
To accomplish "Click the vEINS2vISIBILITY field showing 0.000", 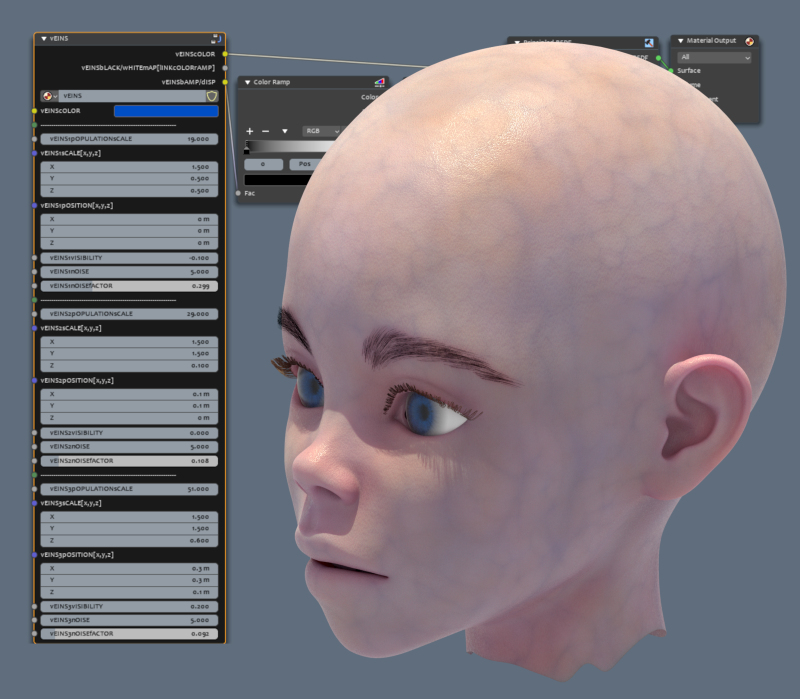I will point(129,433).
